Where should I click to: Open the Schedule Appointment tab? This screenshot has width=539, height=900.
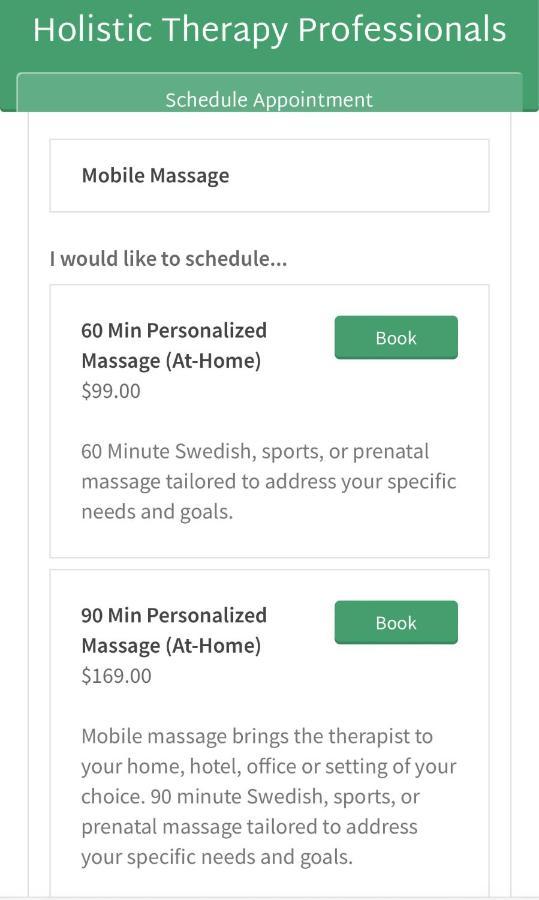269,99
